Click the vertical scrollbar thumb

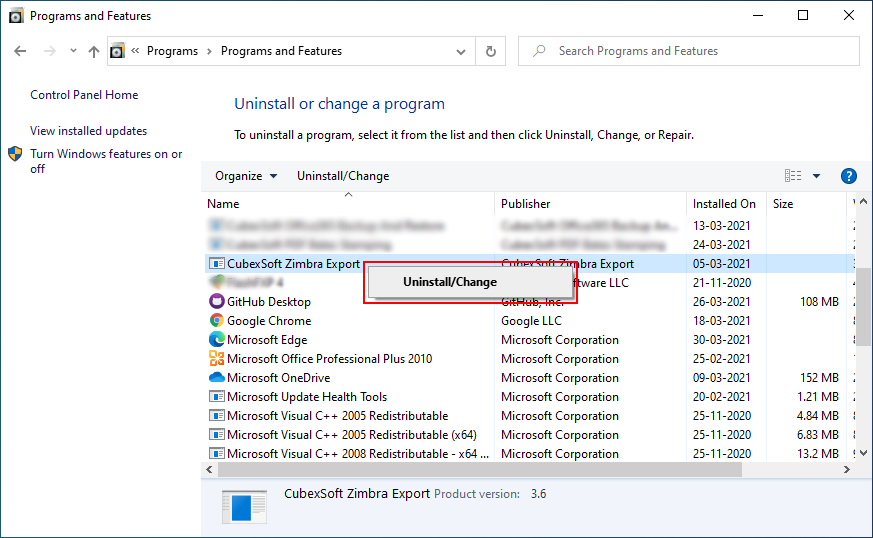point(864,307)
